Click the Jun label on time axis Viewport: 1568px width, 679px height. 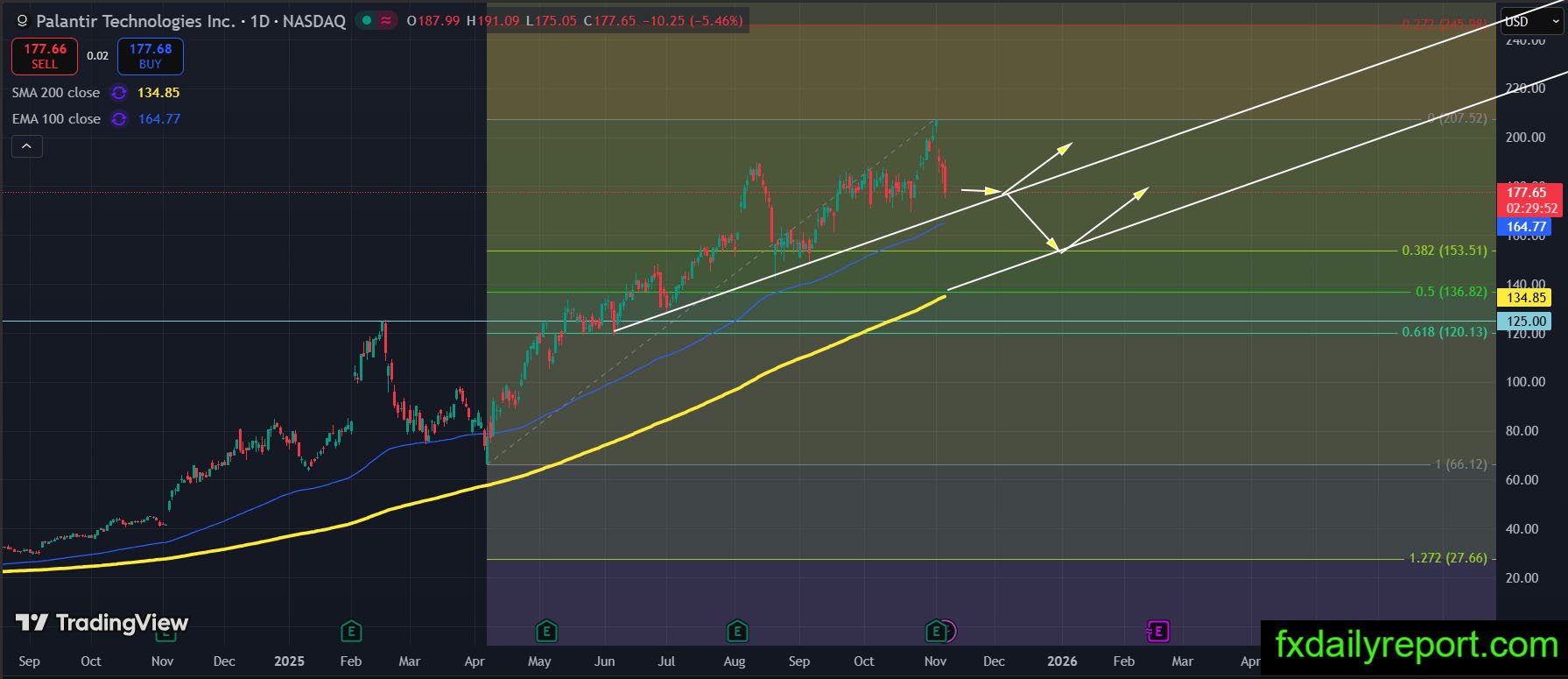604,661
